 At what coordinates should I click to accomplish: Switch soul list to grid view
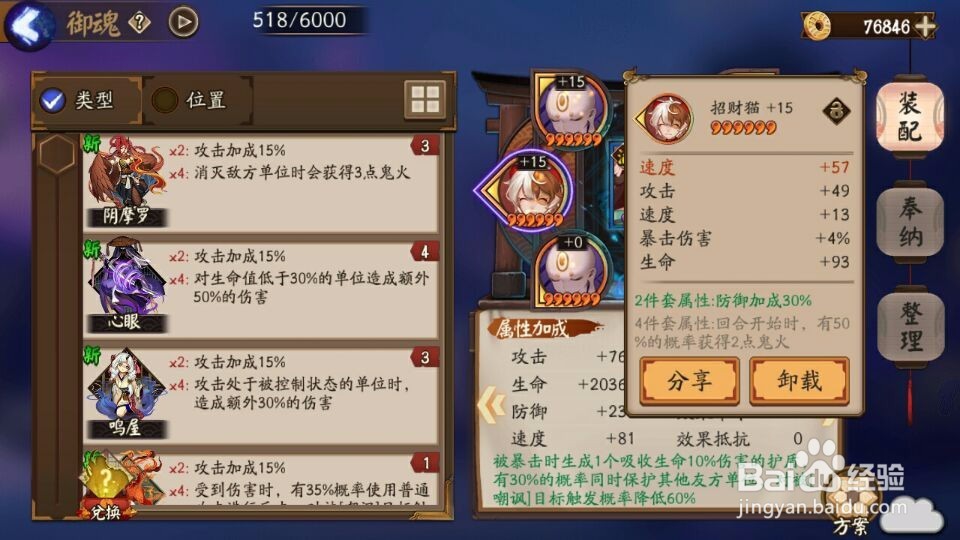tap(425, 99)
